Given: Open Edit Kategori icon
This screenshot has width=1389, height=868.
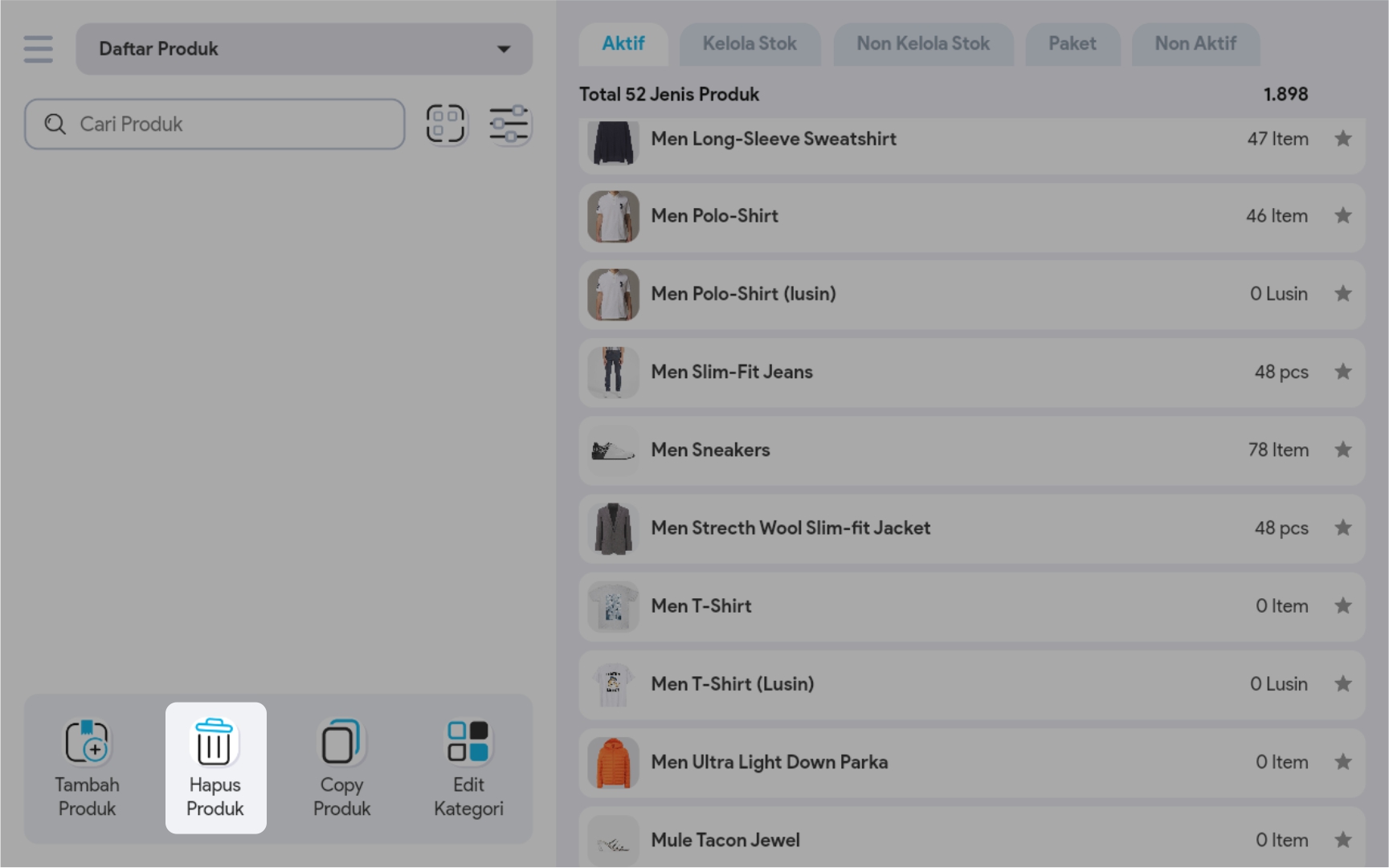Looking at the screenshot, I should pyautogui.click(x=468, y=742).
